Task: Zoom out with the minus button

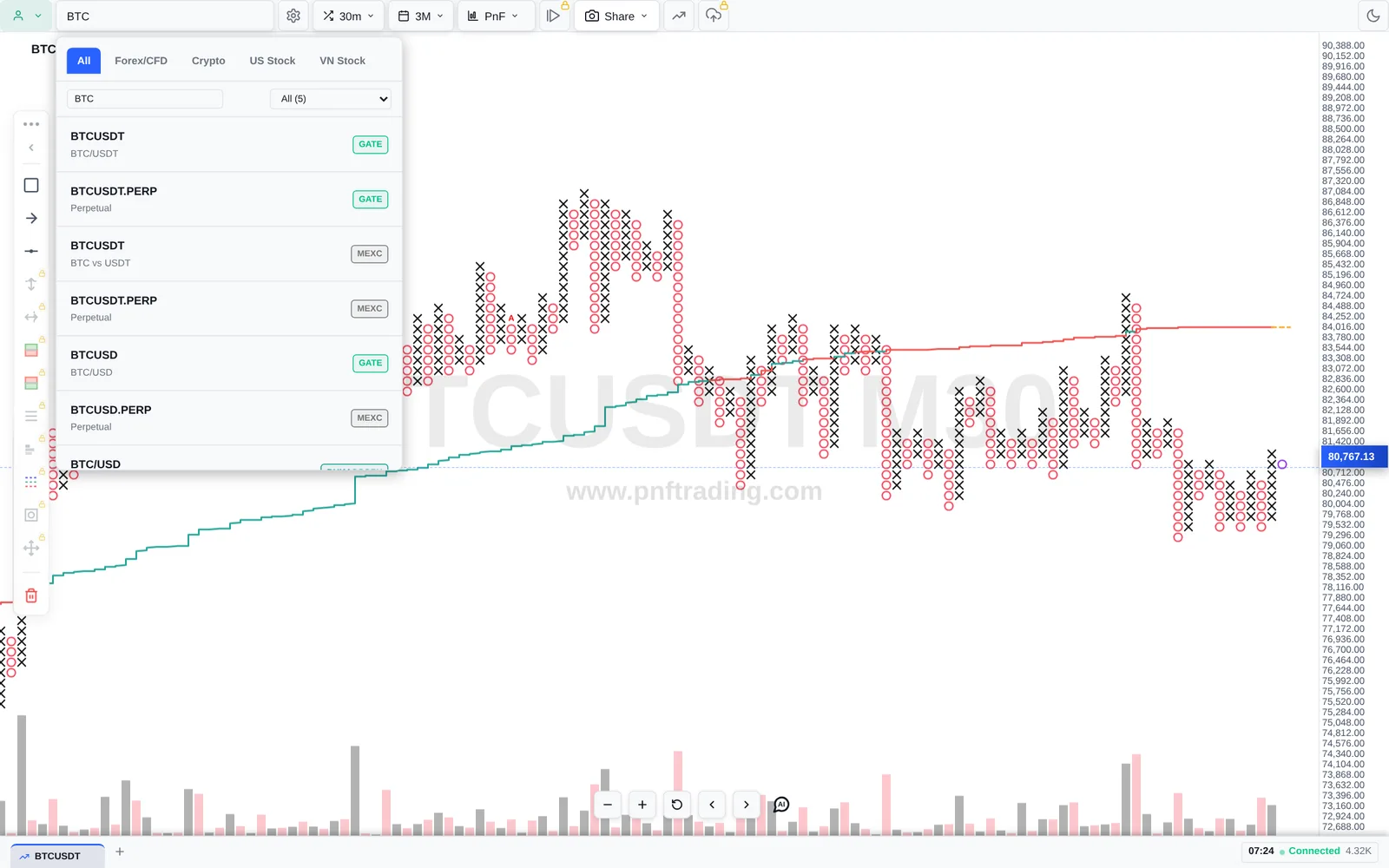Action: point(608,805)
